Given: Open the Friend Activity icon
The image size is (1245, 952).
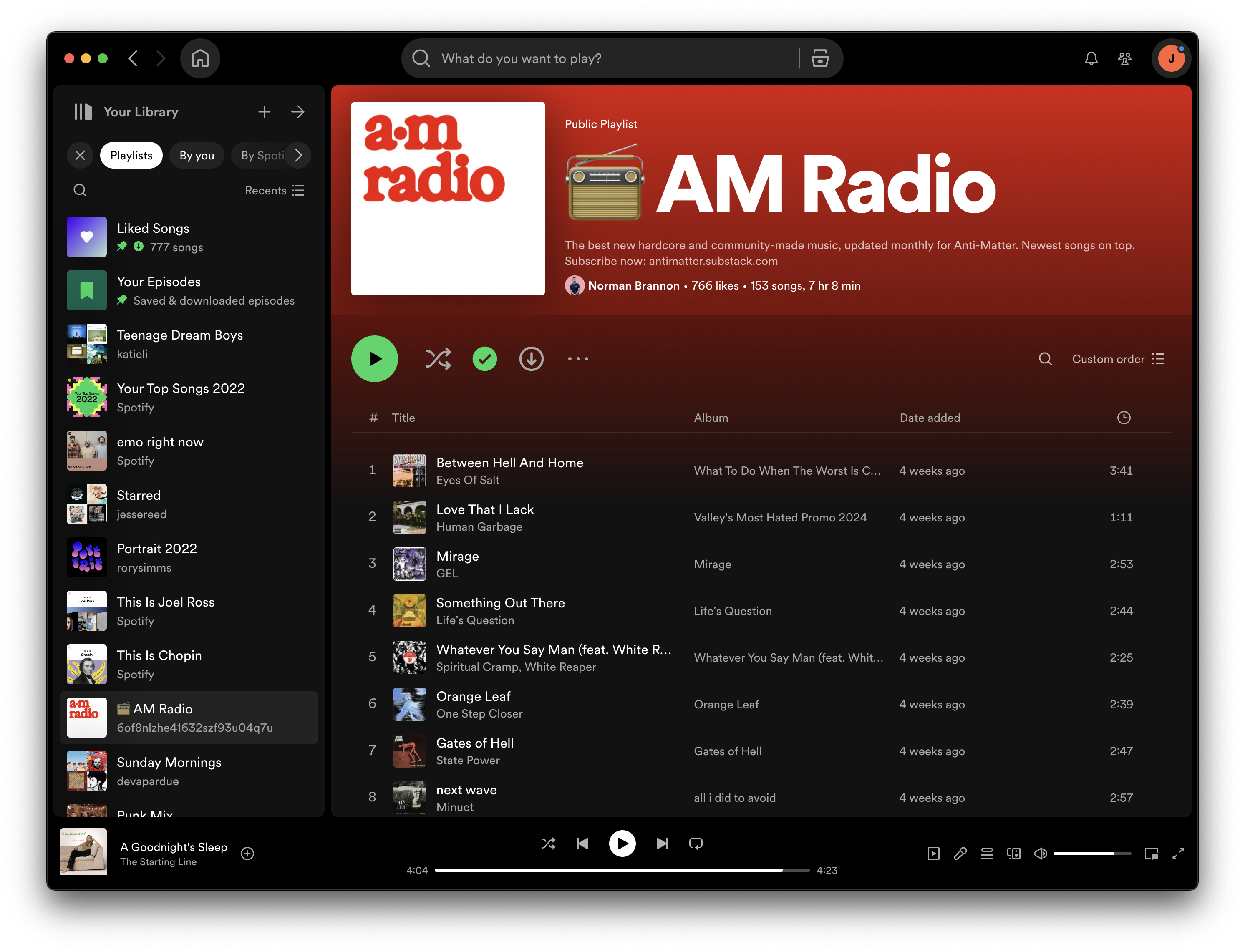Looking at the screenshot, I should click(1124, 58).
